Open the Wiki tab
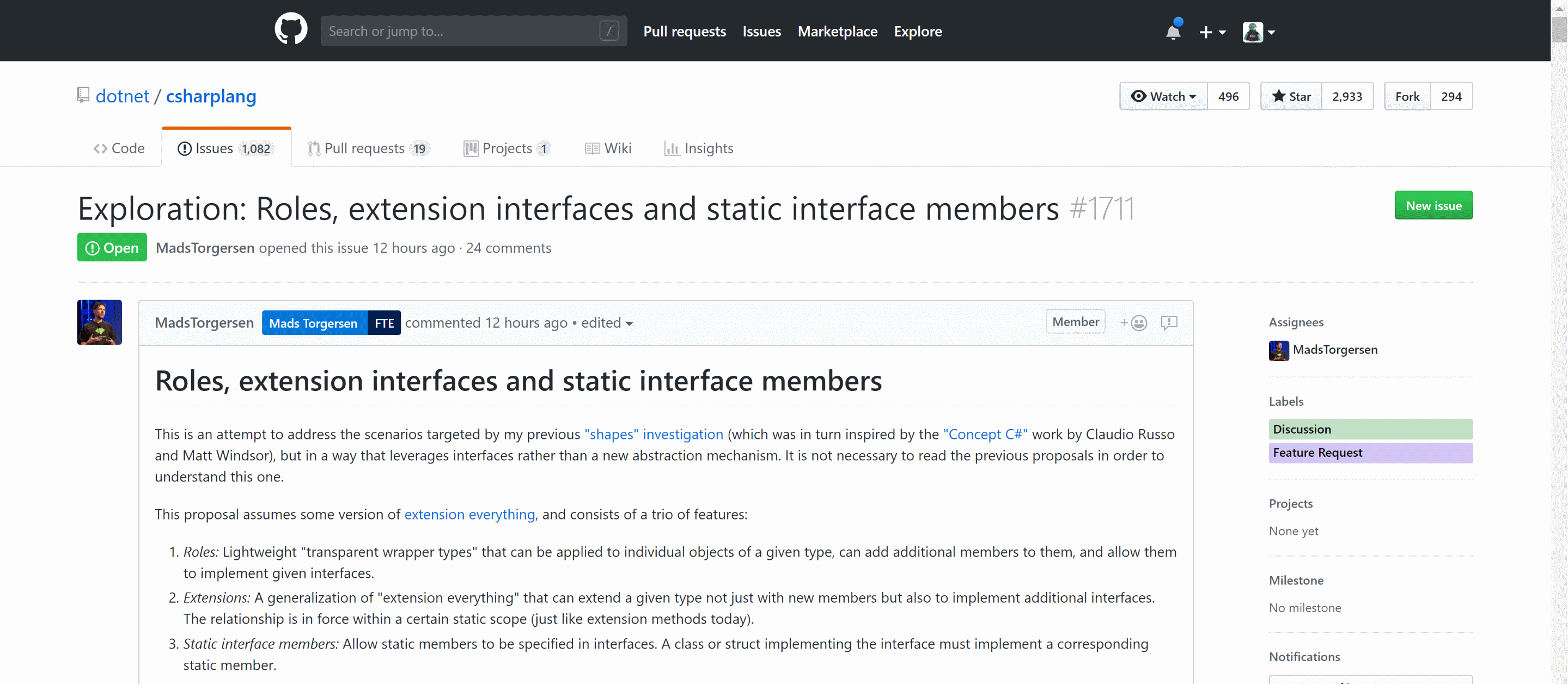This screenshot has width=1568, height=684. click(608, 148)
